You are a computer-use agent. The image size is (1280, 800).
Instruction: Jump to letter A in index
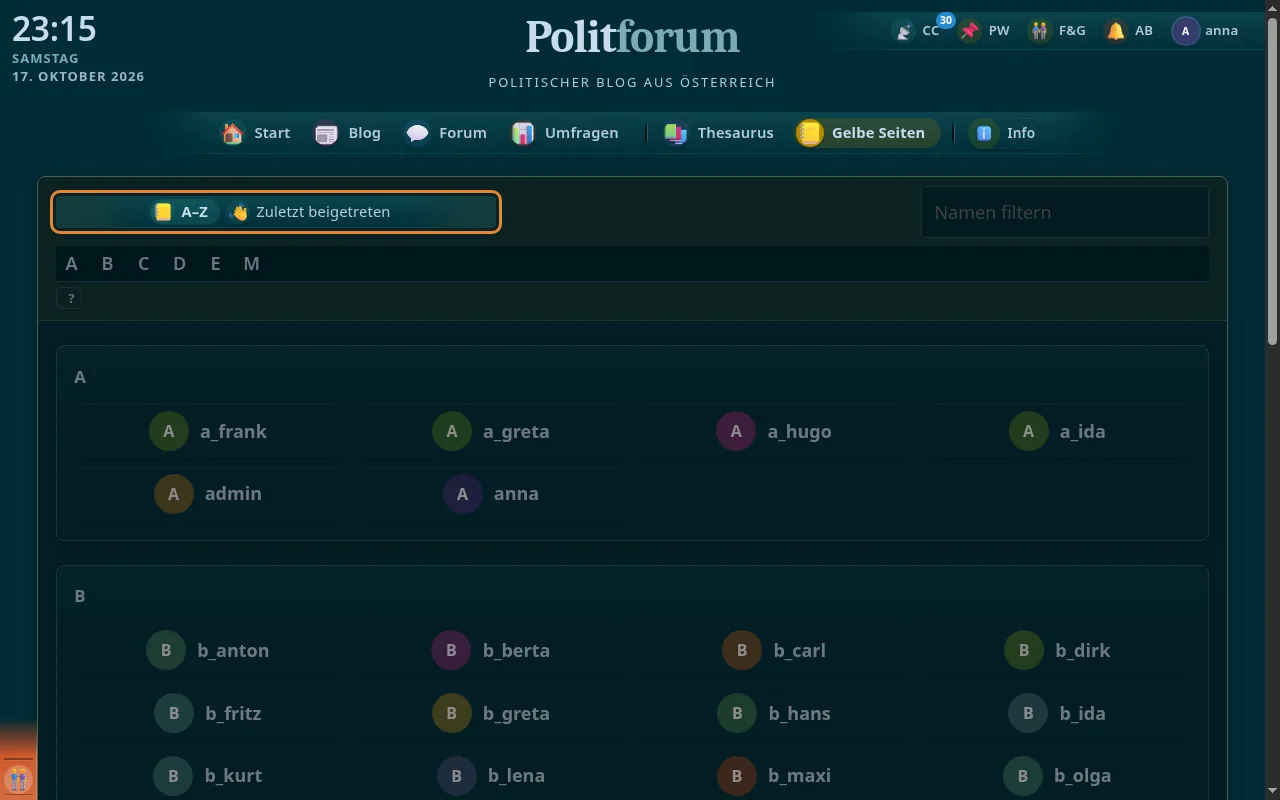click(71, 264)
